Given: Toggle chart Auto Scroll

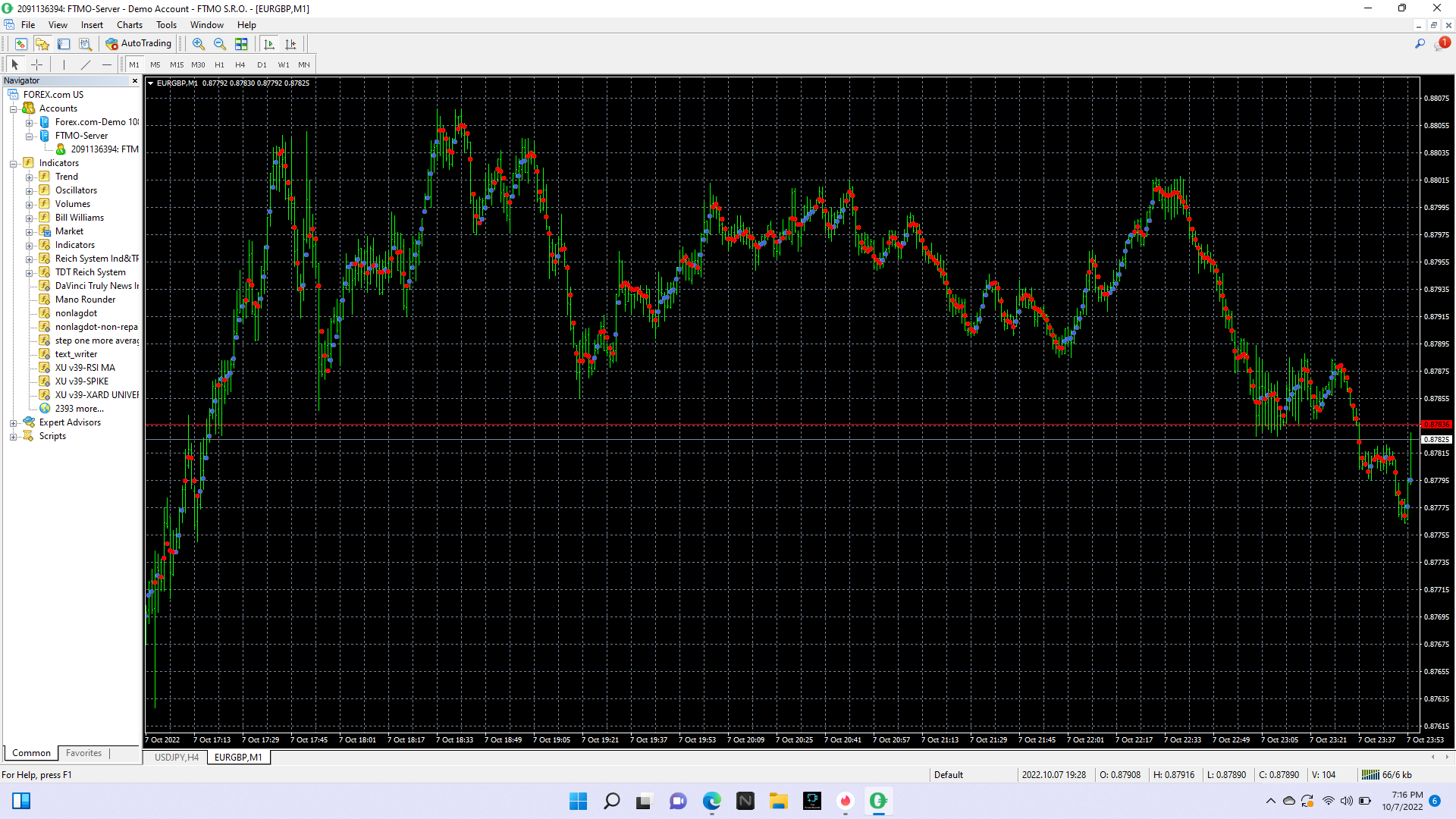Looking at the screenshot, I should [x=269, y=44].
